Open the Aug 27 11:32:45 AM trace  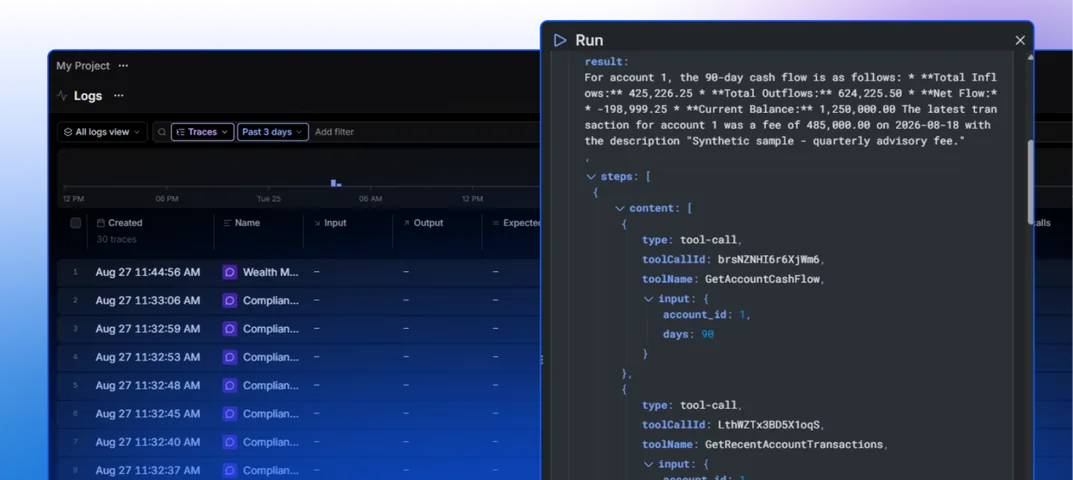tap(148, 414)
